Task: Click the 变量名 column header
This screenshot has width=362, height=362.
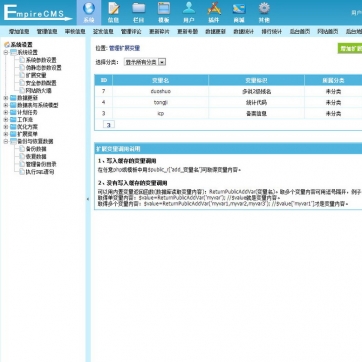Action: (x=161, y=80)
